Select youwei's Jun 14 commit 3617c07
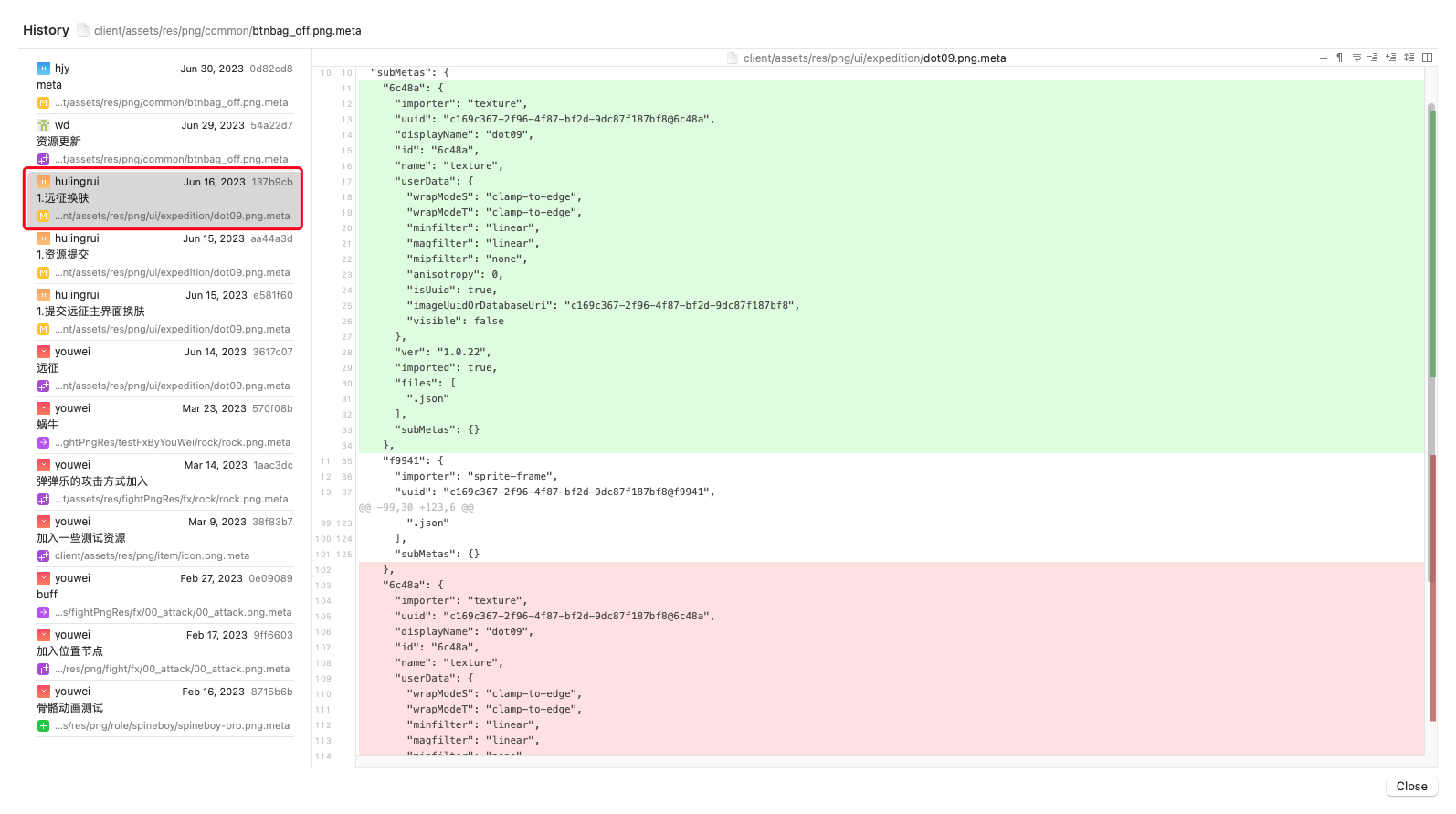Viewport: 1456px width, 814px height. tap(164, 368)
